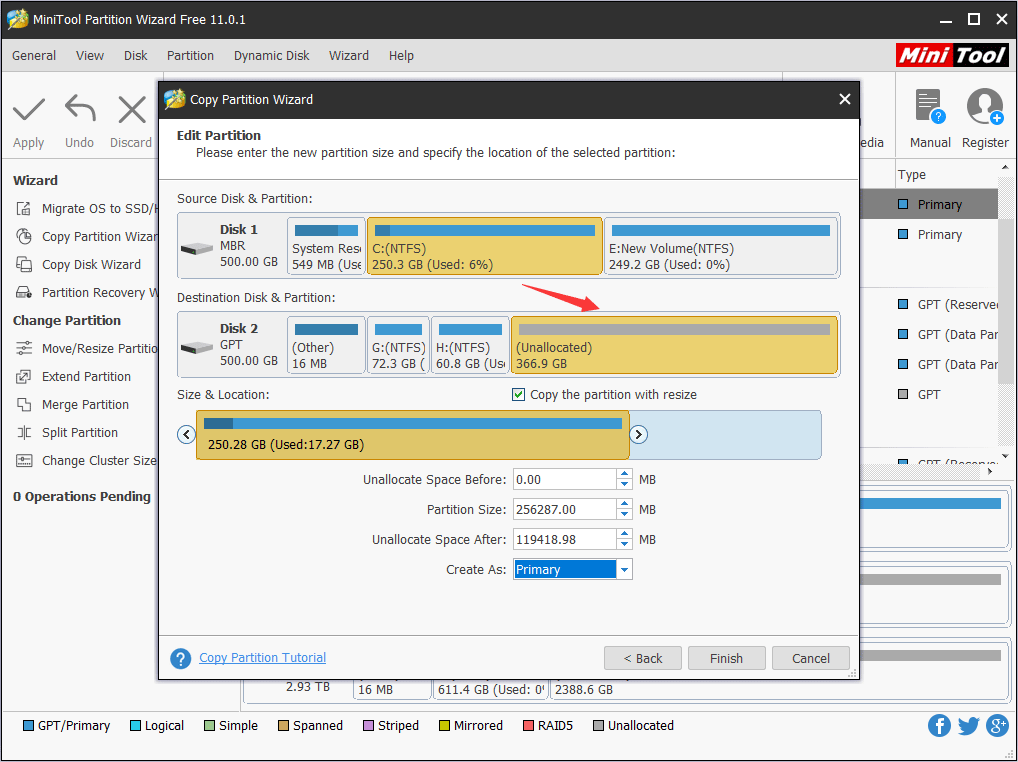This screenshot has height=762, width=1018.
Task: Click the Register user icon
Action: click(x=985, y=108)
